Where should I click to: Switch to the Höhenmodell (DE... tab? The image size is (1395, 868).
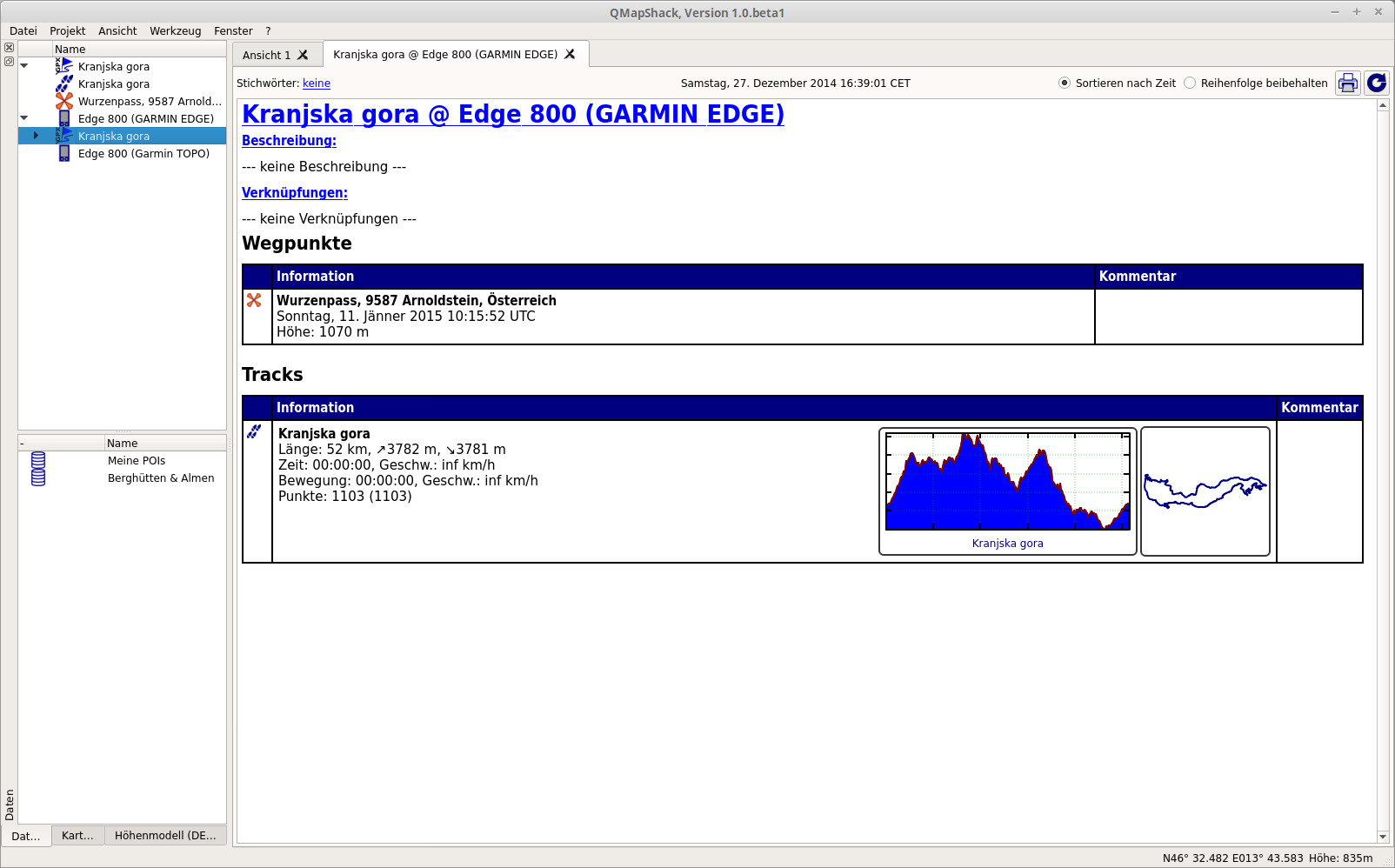(165, 835)
